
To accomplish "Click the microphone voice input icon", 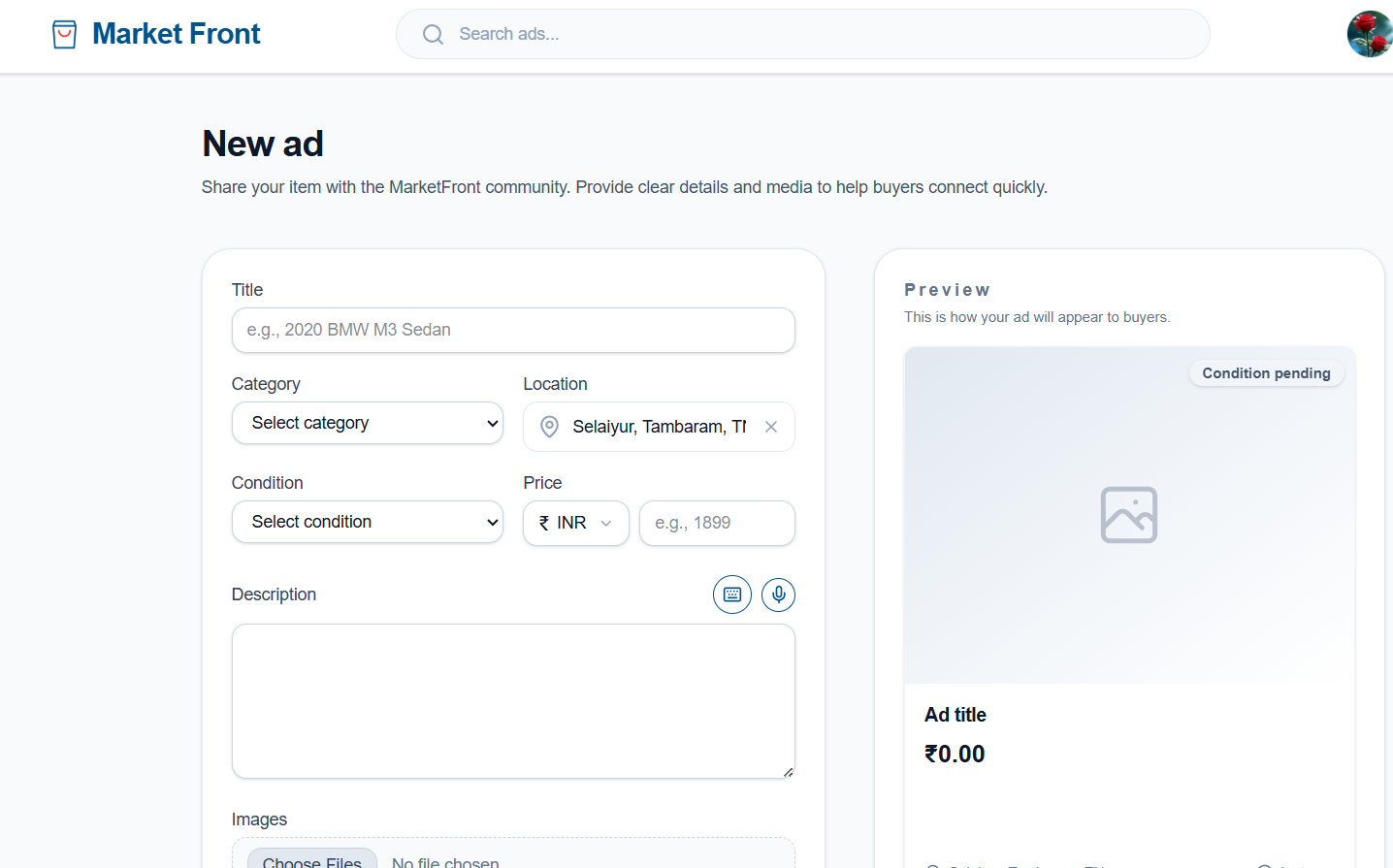I will [x=778, y=595].
